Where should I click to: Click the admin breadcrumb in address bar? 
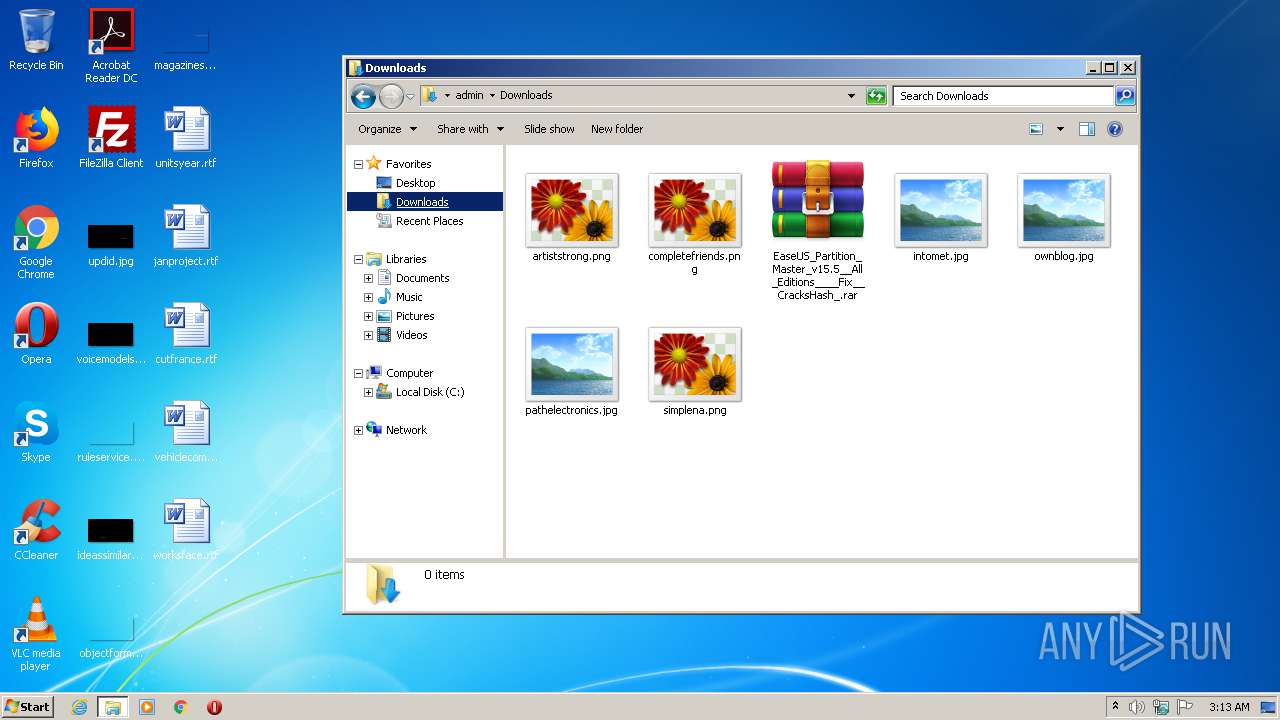(x=469, y=96)
